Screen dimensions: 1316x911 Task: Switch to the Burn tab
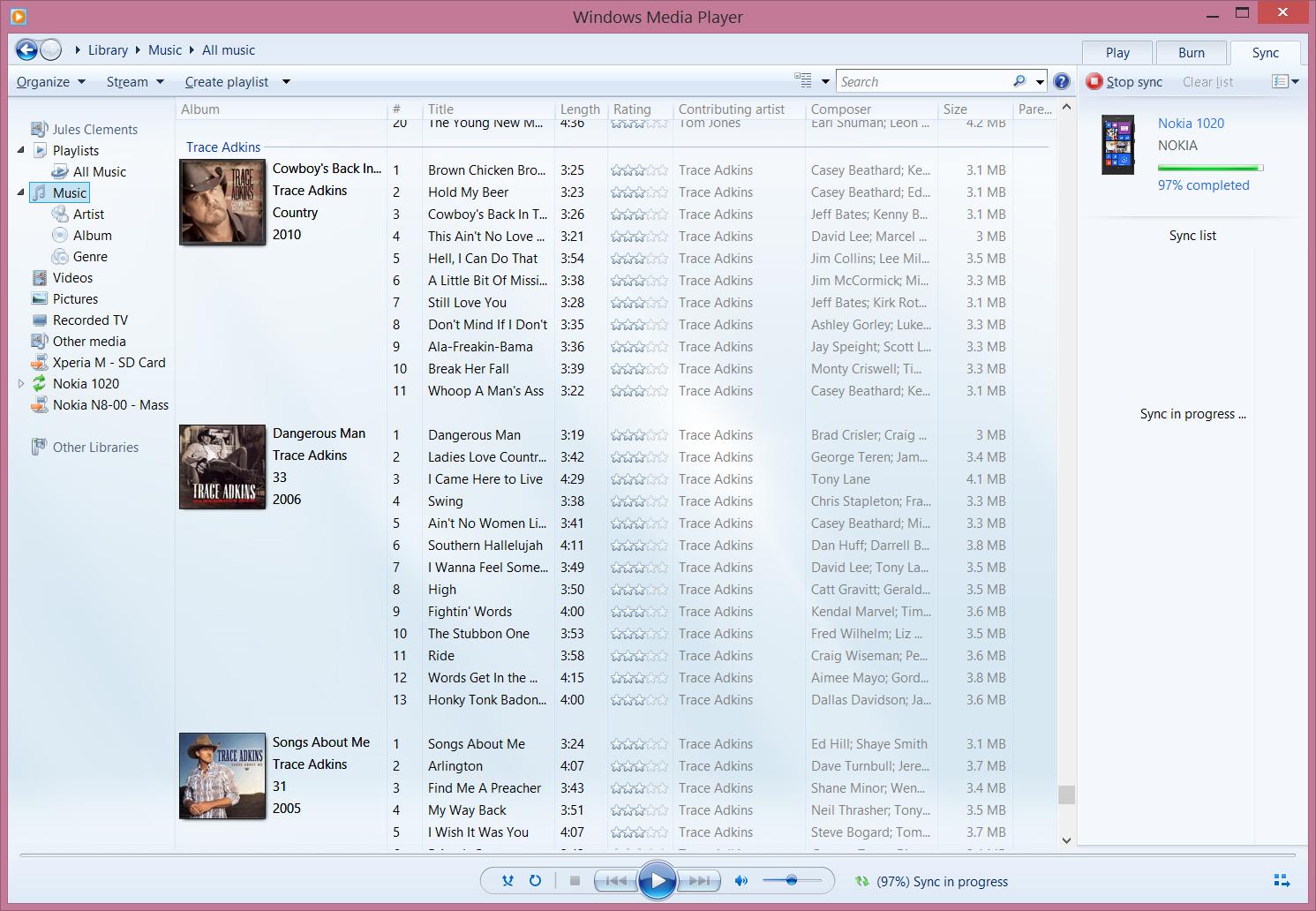point(1191,53)
